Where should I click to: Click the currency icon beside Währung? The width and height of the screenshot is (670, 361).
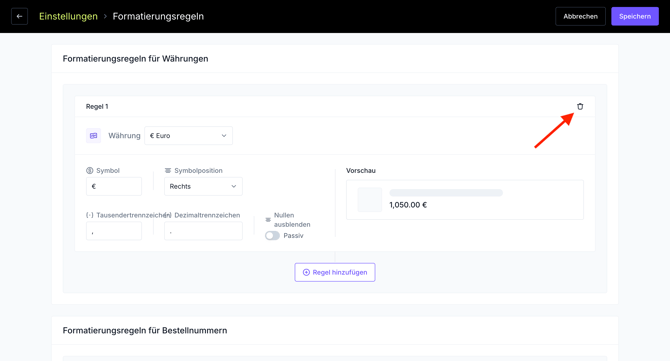[x=93, y=135]
